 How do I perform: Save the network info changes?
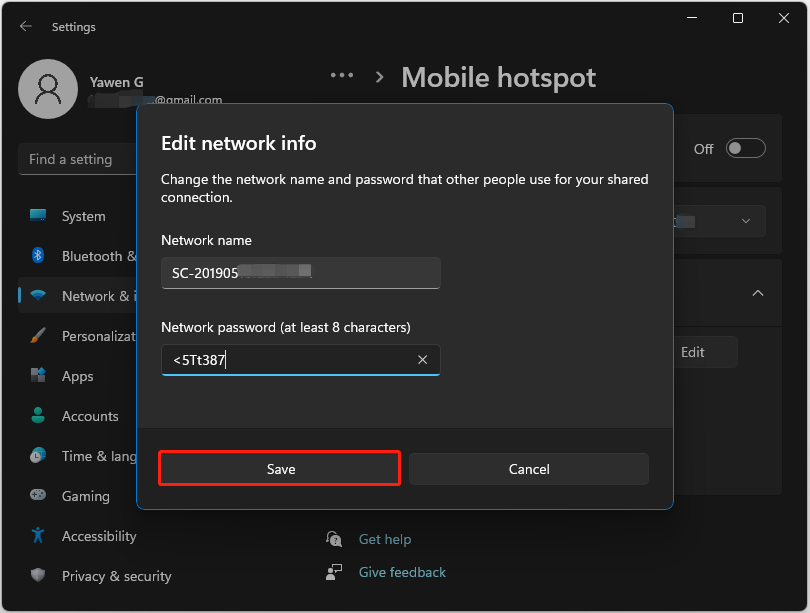(x=279, y=468)
